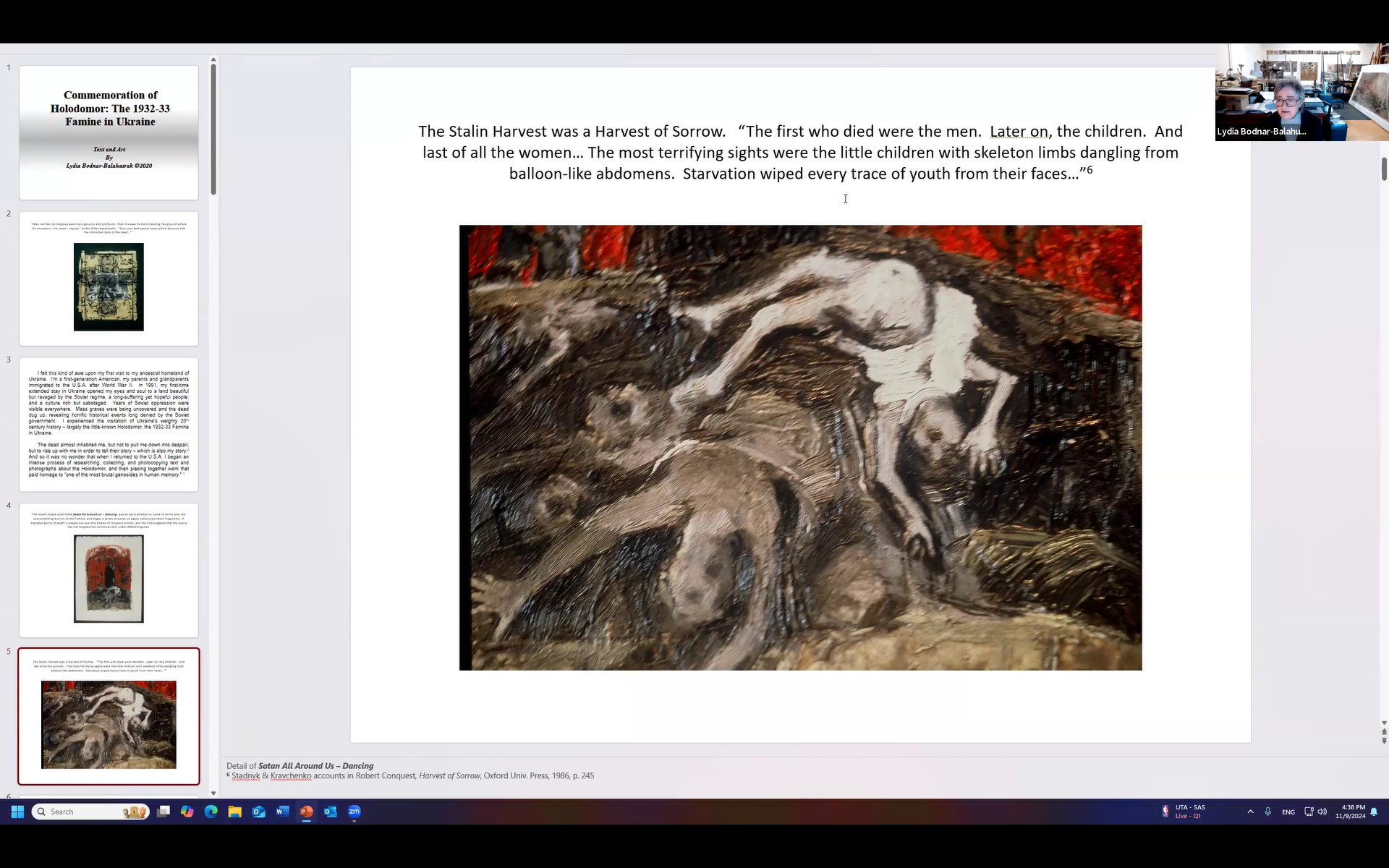1389x868 pixels.
Task: Open the notification bell in system tray
Action: tap(1374, 812)
